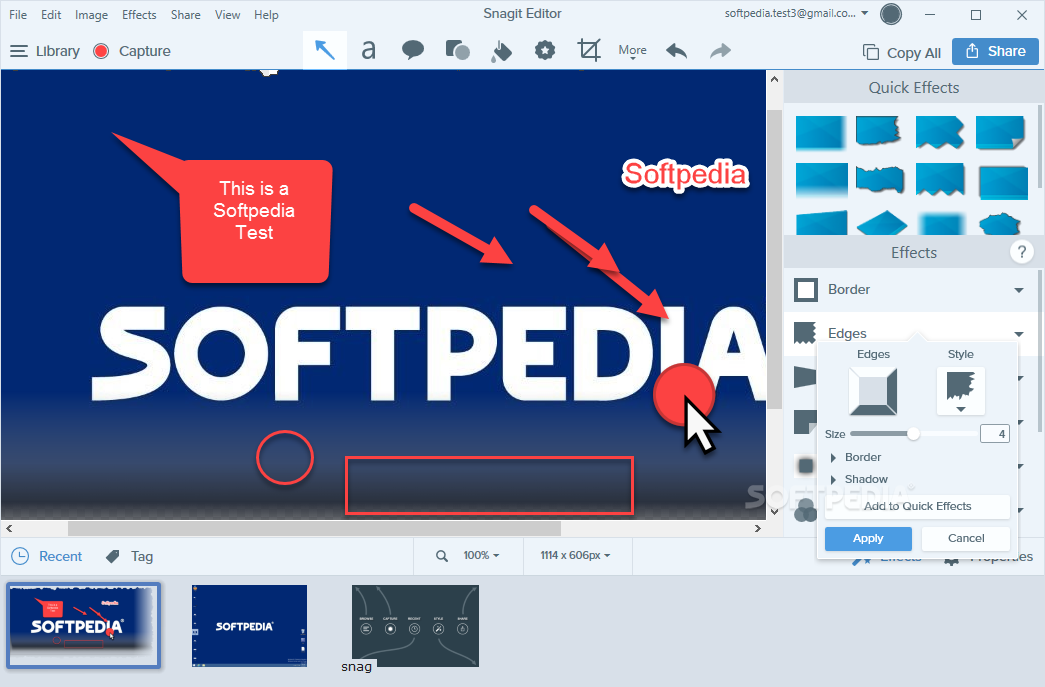Click the zoom magnifier icon

coord(442,556)
